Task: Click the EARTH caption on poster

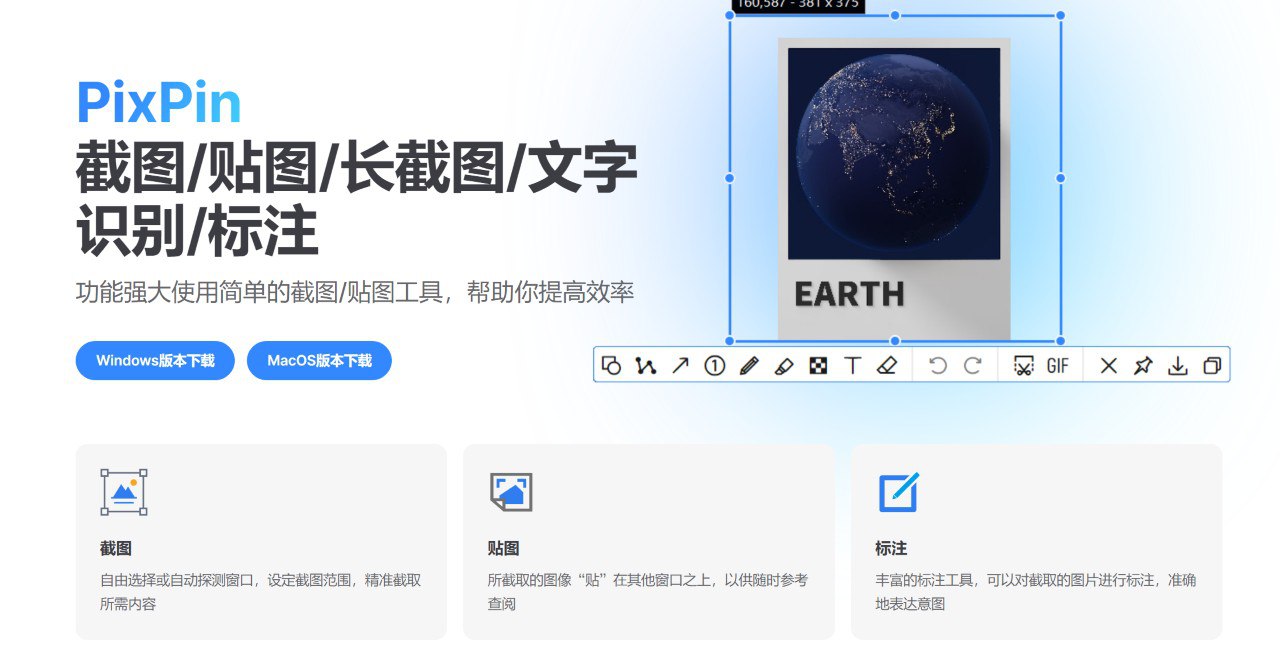Action: [849, 294]
